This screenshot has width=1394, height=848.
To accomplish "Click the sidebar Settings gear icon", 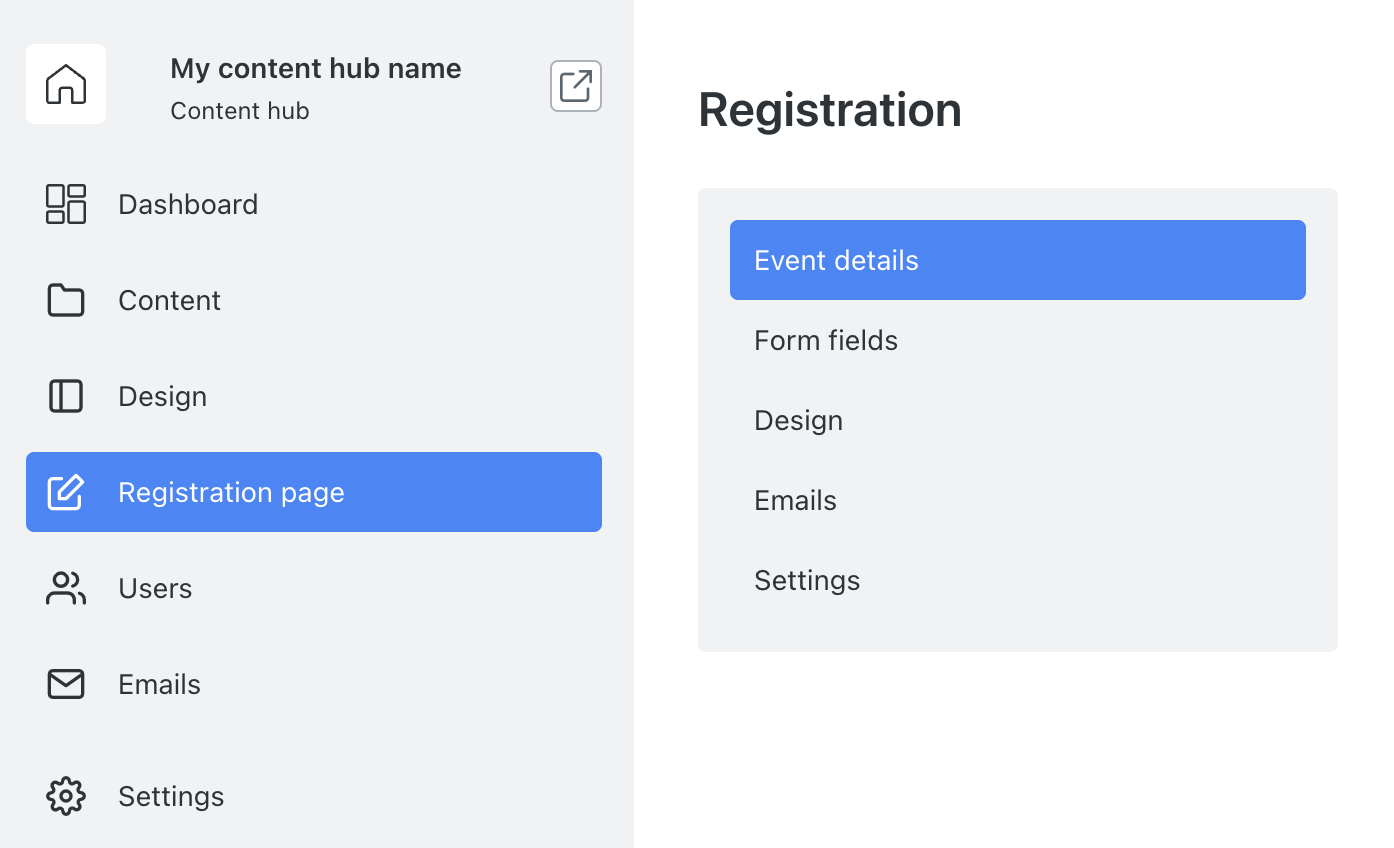I will click(x=66, y=796).
